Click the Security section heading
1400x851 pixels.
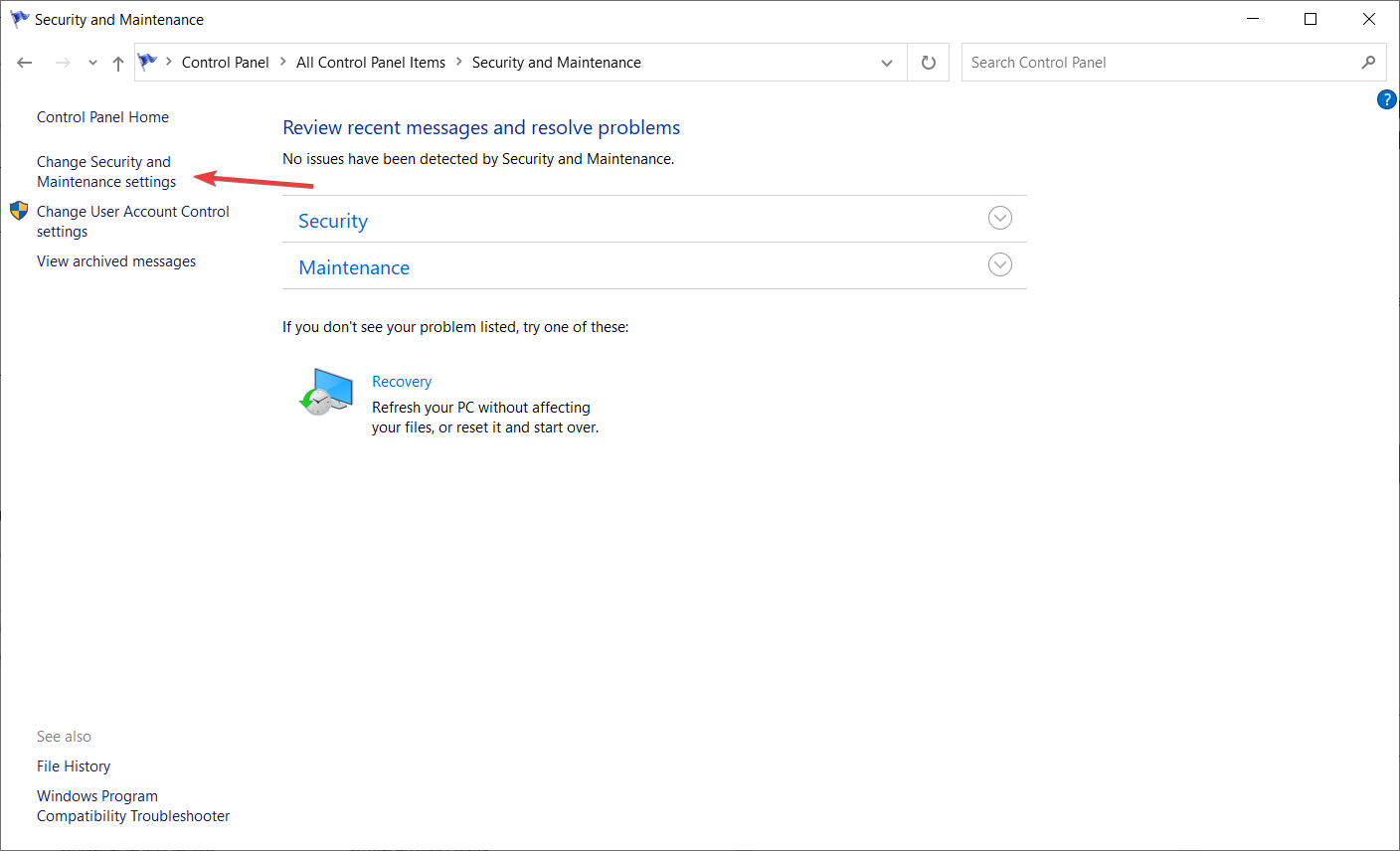coord(333,221)
